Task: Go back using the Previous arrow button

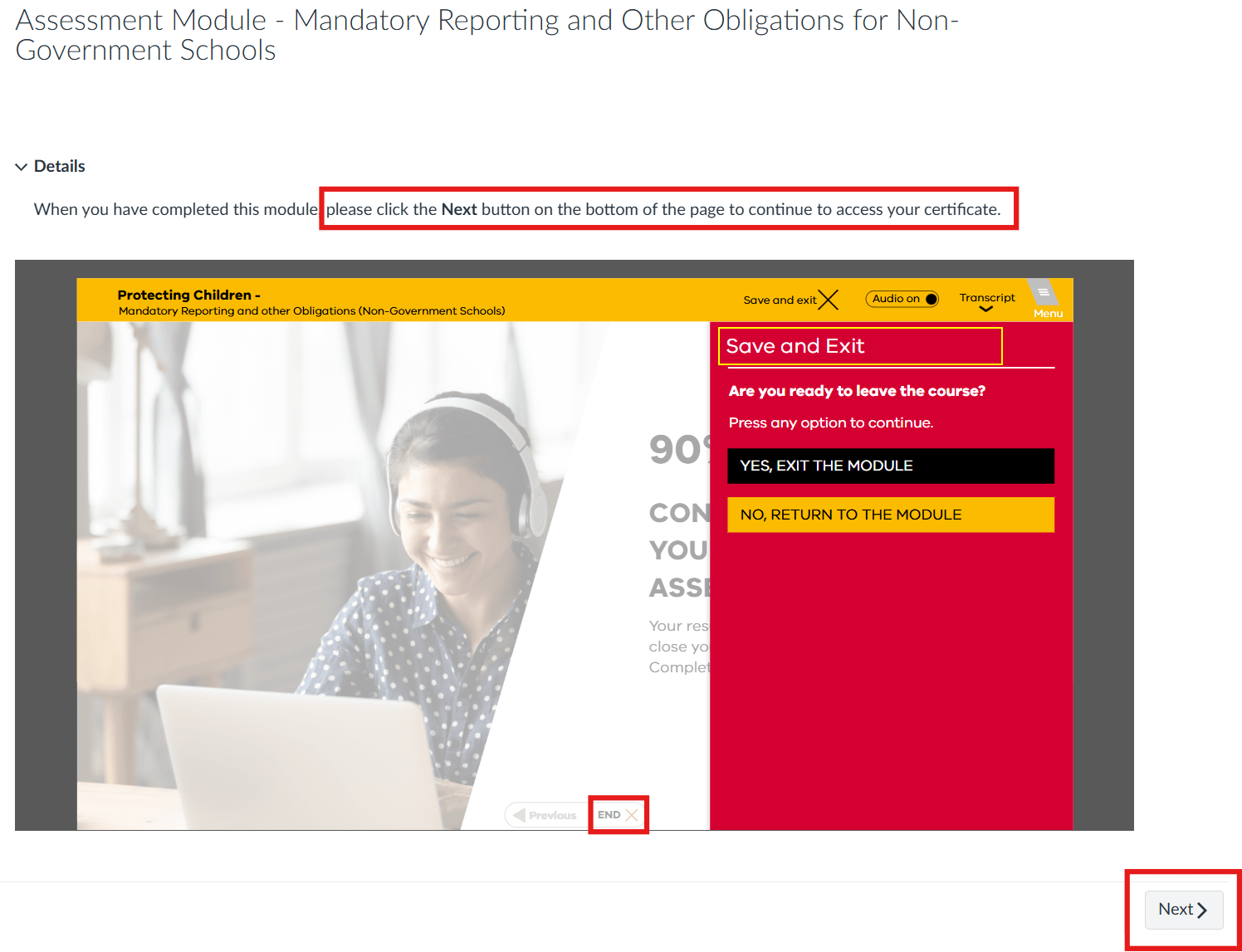Action: (x=545, y=815)
